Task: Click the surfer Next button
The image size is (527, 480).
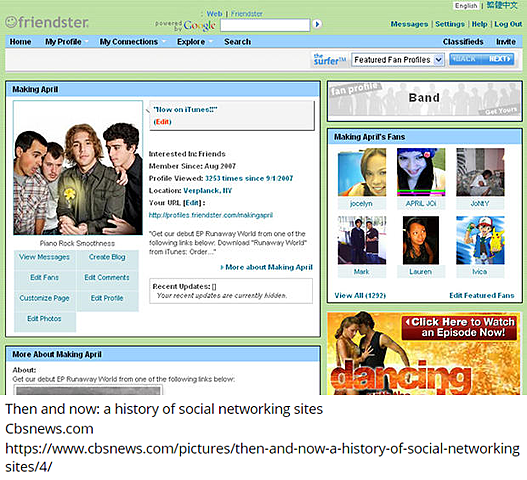Action: [498, 59]
